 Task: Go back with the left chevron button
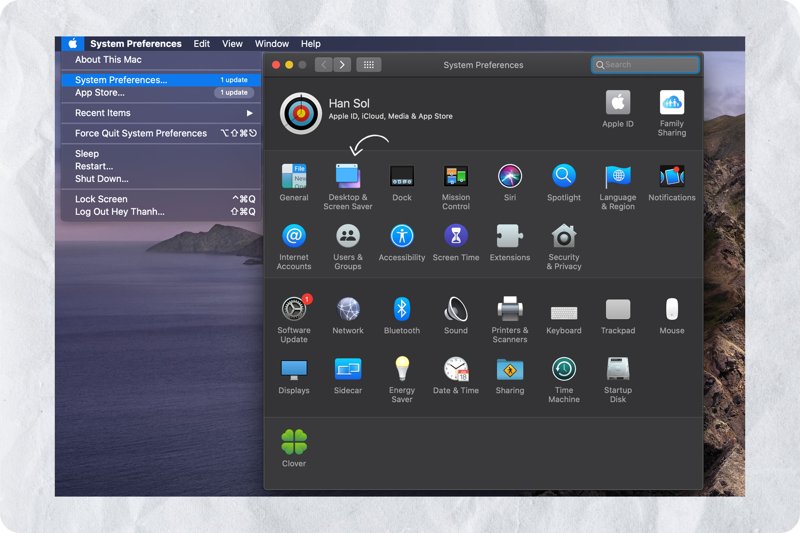(324, 65)
